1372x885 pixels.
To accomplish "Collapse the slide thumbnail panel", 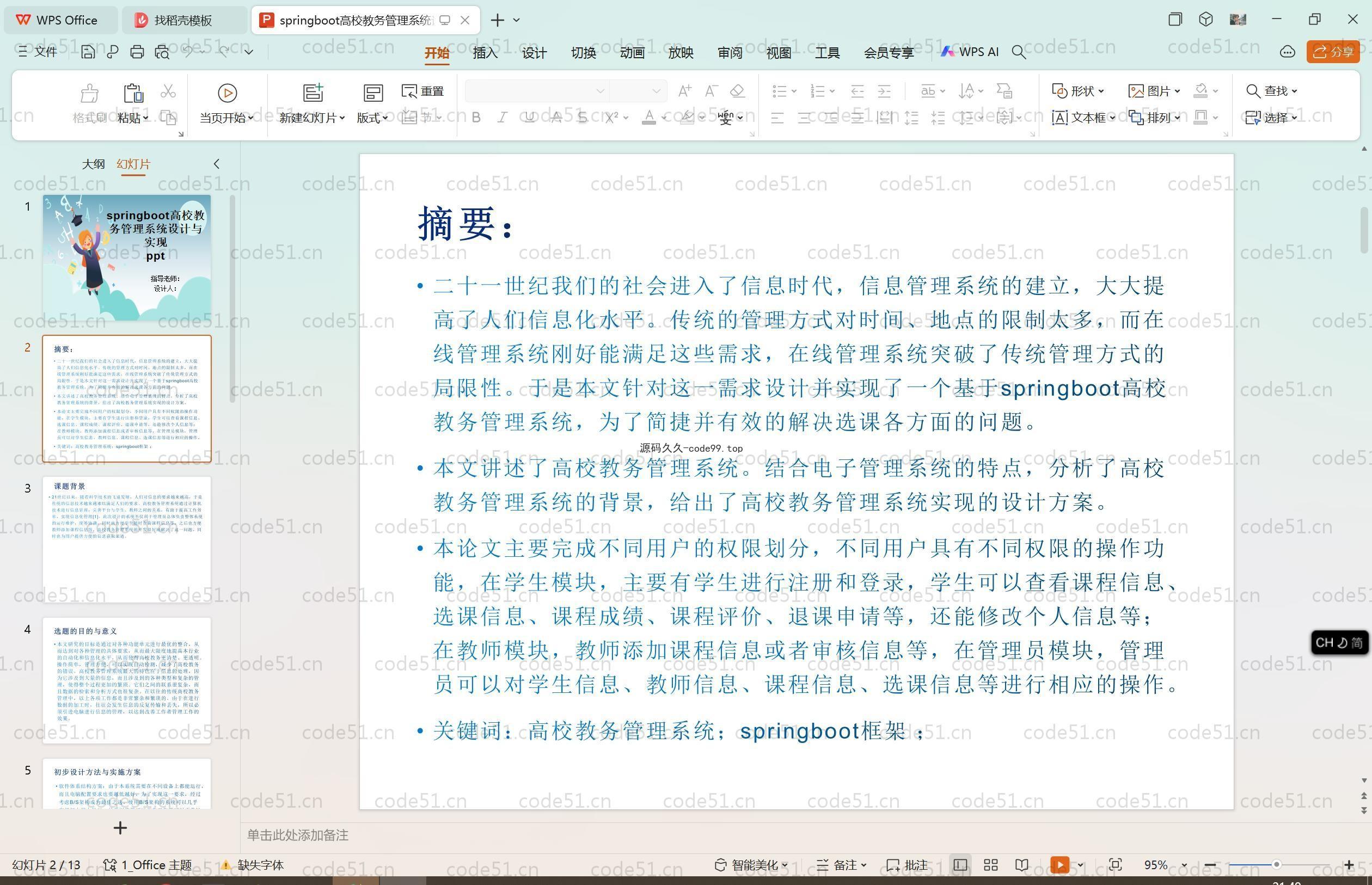I will (217, 164).
